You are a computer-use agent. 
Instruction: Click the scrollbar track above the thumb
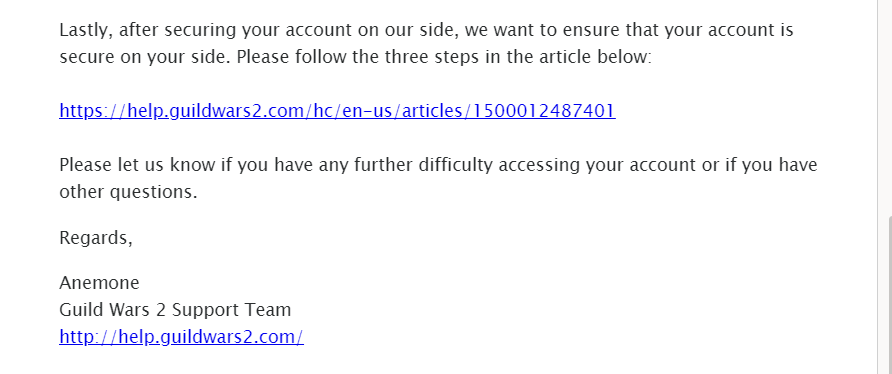click(889, 108)
